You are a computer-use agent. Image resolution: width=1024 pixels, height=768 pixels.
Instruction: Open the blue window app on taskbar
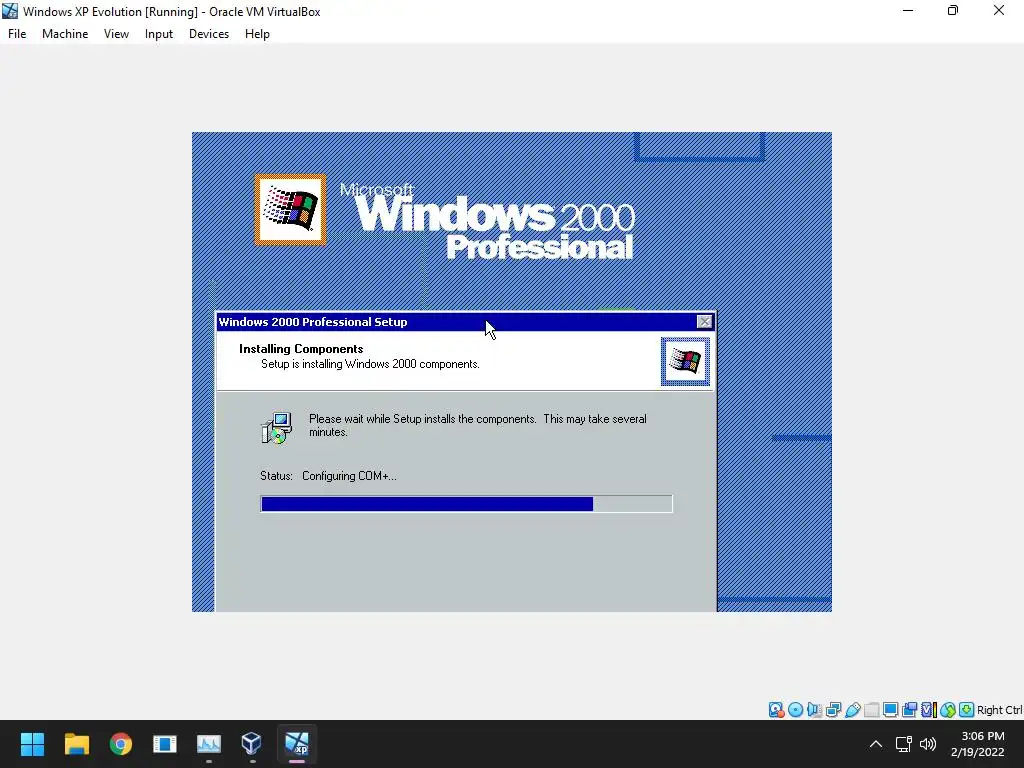[x=165, y=744]
